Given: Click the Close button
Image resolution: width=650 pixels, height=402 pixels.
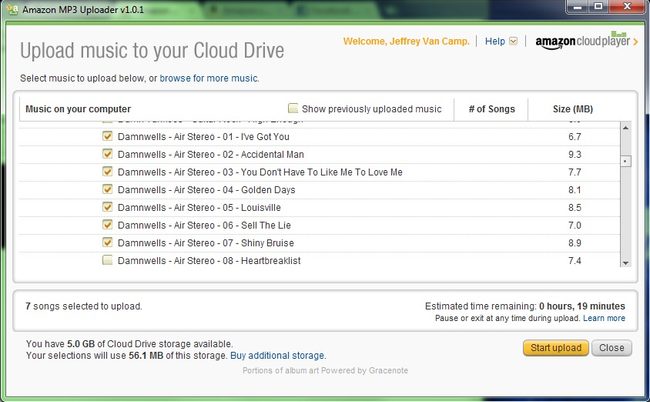Looking at the screenshot, I should point(611,348).
